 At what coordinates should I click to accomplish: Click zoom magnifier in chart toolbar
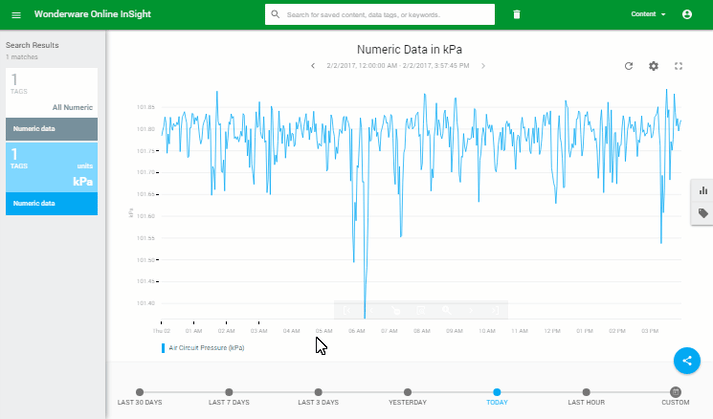point(447,310)
